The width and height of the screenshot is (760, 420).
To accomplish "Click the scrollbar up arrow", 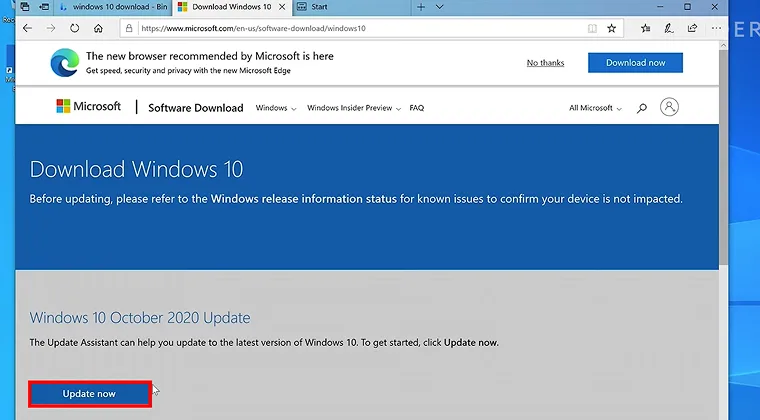I will click(723, 45).
